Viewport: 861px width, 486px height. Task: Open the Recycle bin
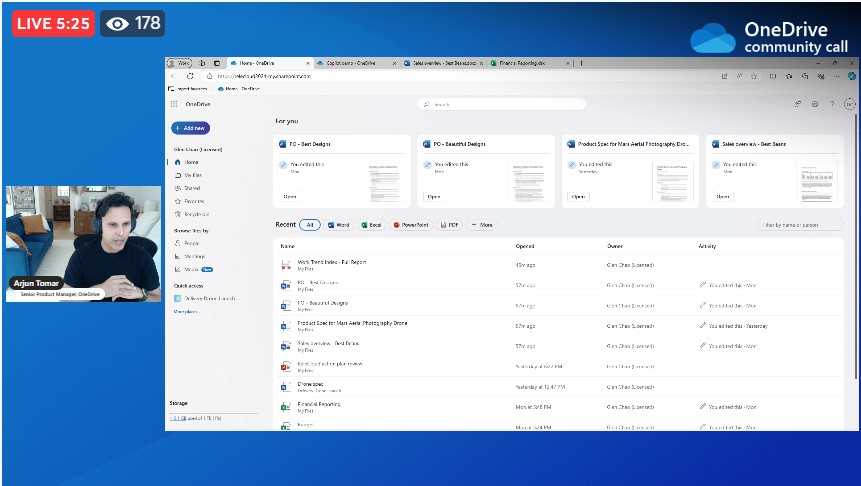[192, 214]
